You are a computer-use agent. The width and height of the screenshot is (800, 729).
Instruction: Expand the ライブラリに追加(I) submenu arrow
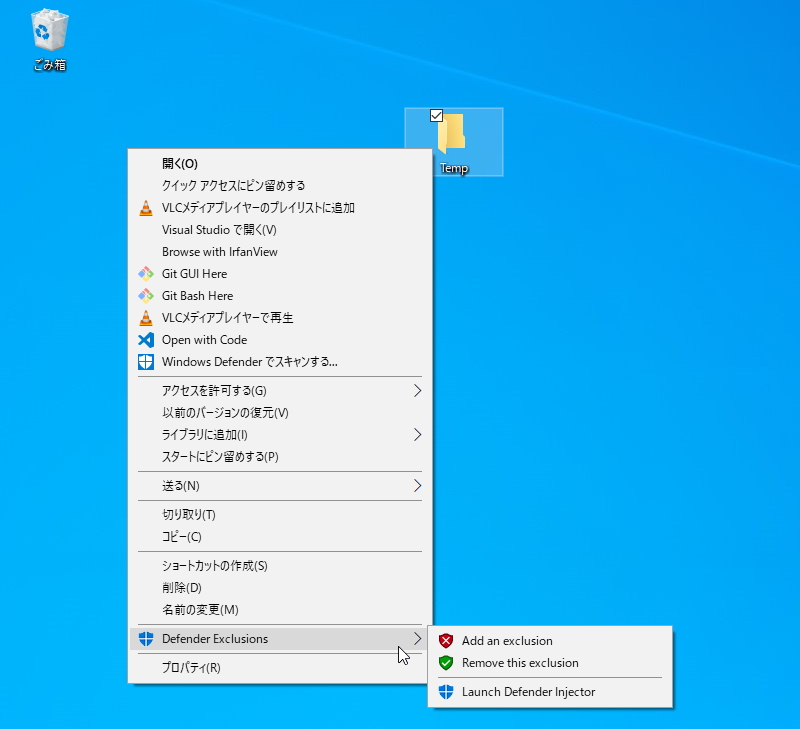point(417,435)
